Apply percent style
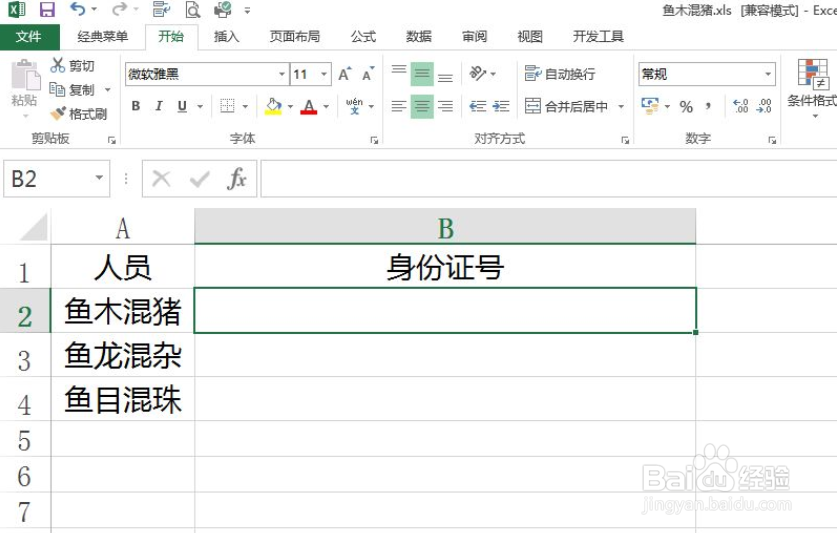Viewport: 837px width, 533px height. [x=686, y=107]
